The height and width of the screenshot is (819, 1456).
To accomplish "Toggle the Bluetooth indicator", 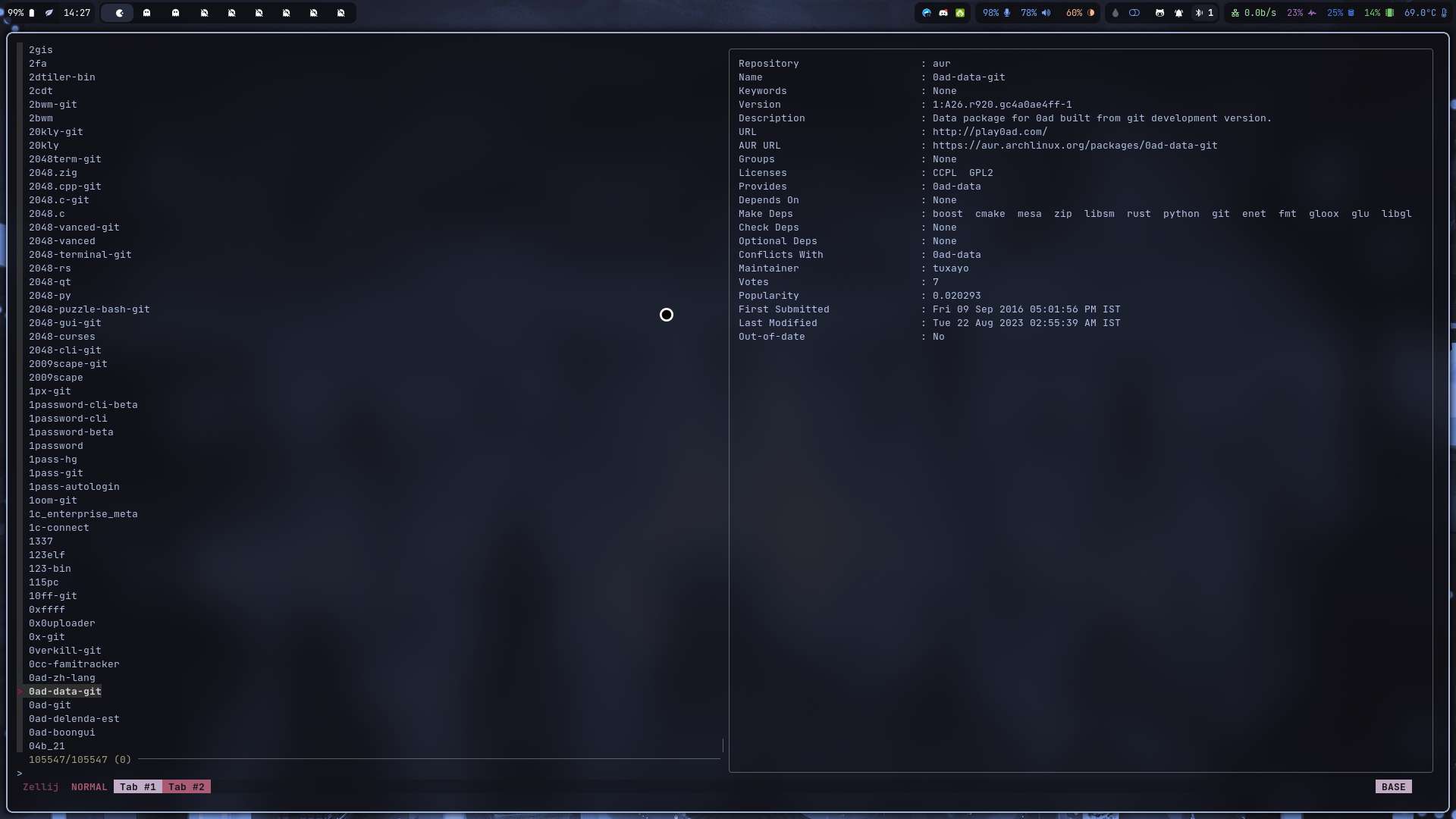I will [x=1199, y=13].
